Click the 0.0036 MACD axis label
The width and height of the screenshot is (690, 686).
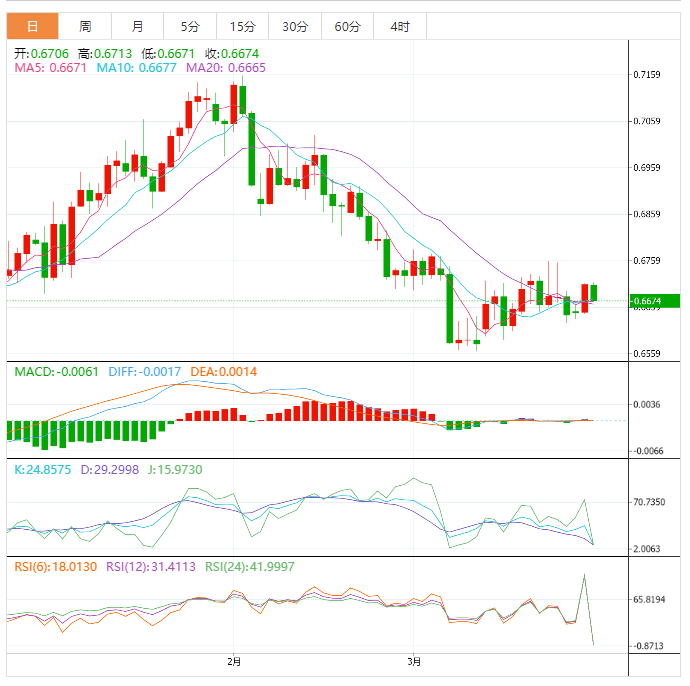coord(647,404)
